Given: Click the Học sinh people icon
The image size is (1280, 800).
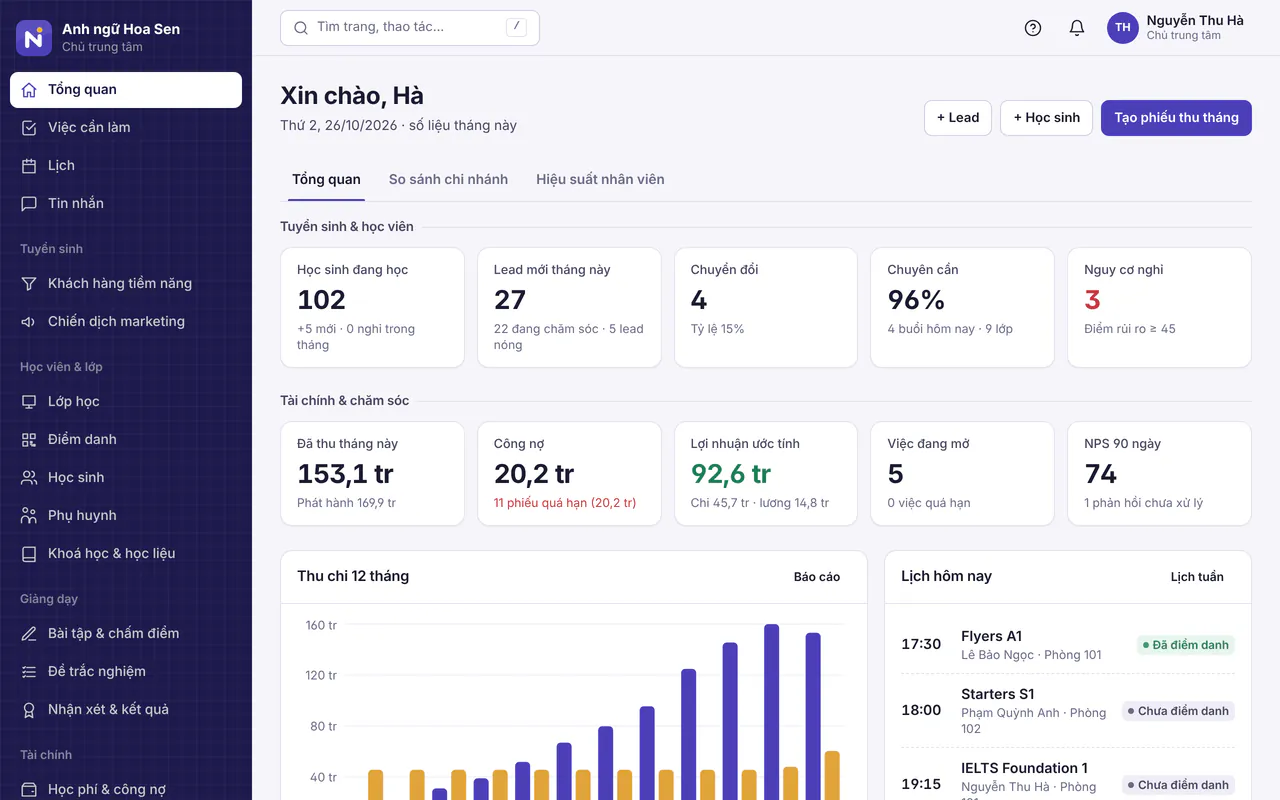Looking at the screenshot, I should [29, 478].
